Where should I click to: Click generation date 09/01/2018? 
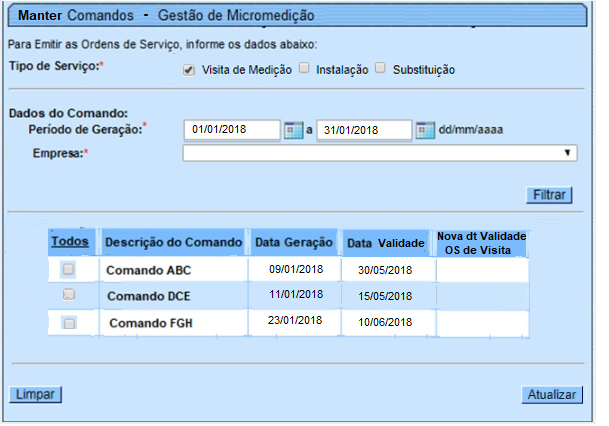point(296,269)
